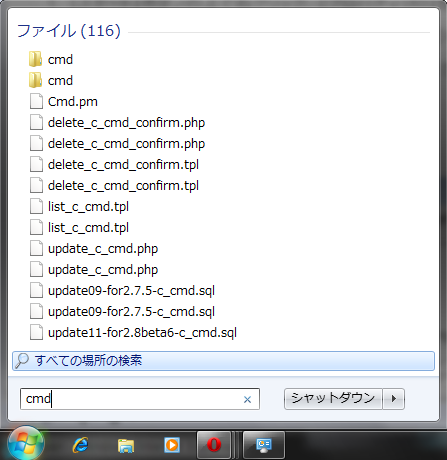
Task: Open the first update_c_cmd.php result
Action: [x=103, y=249]
